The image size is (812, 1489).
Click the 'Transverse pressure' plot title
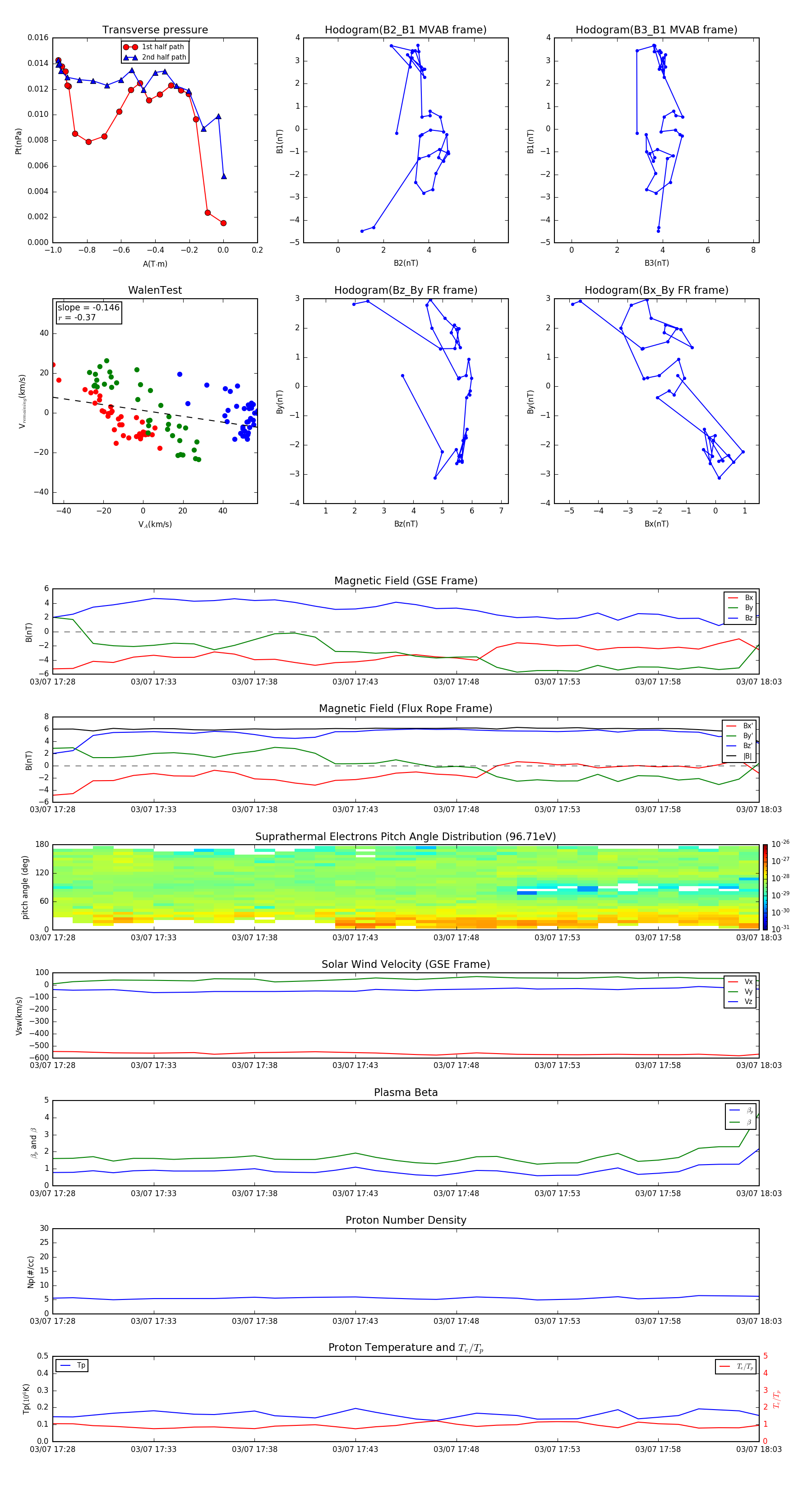point(155,30)
